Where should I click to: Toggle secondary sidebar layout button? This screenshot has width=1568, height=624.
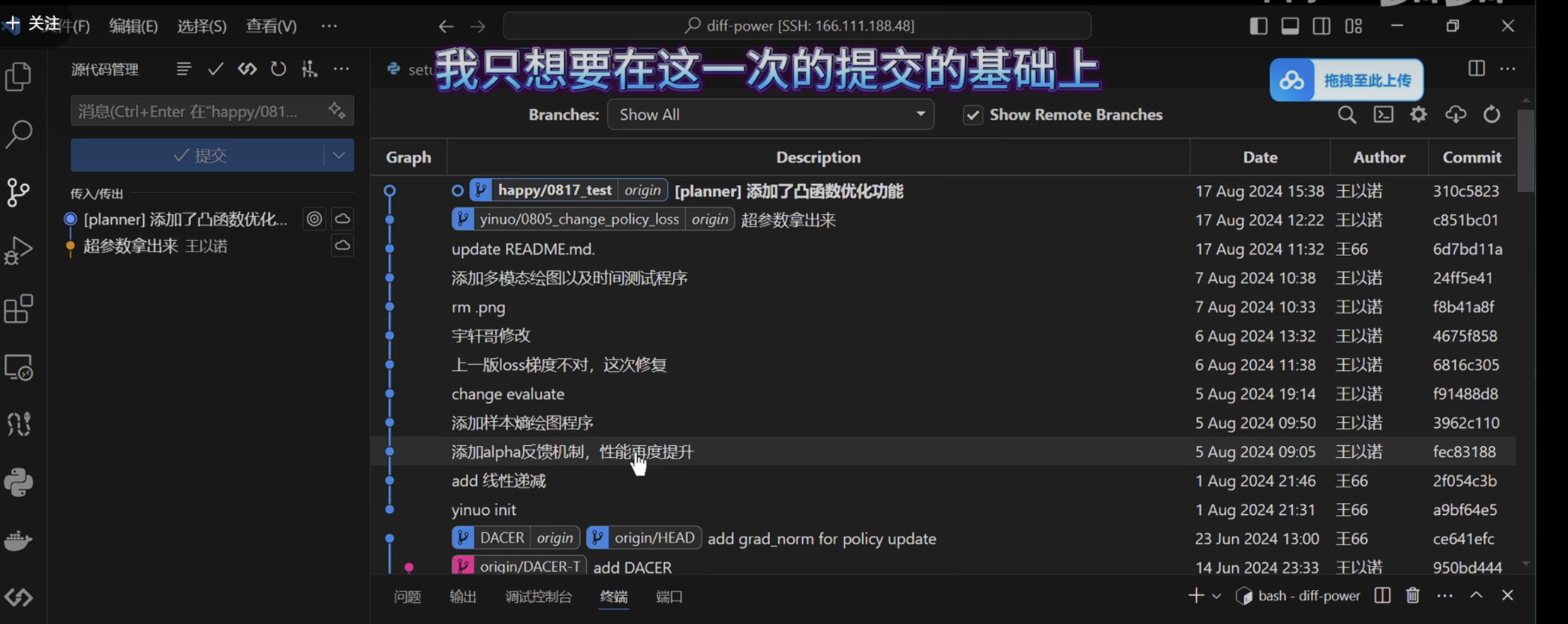coord(1321,26)
